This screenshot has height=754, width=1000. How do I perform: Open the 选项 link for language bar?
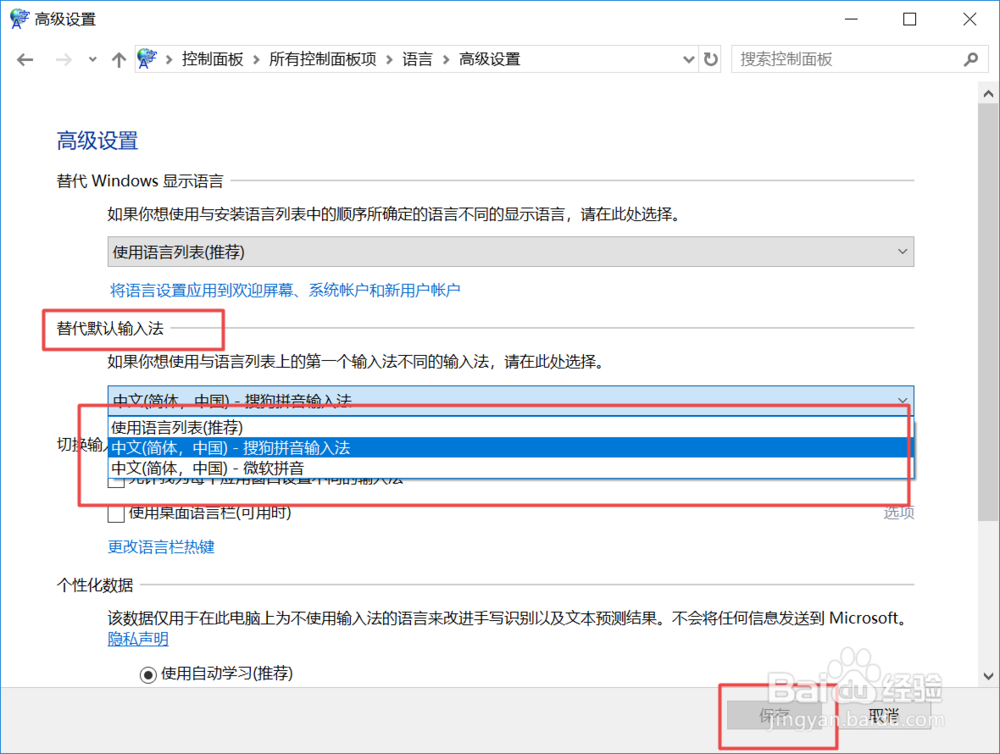coord(899,512)
